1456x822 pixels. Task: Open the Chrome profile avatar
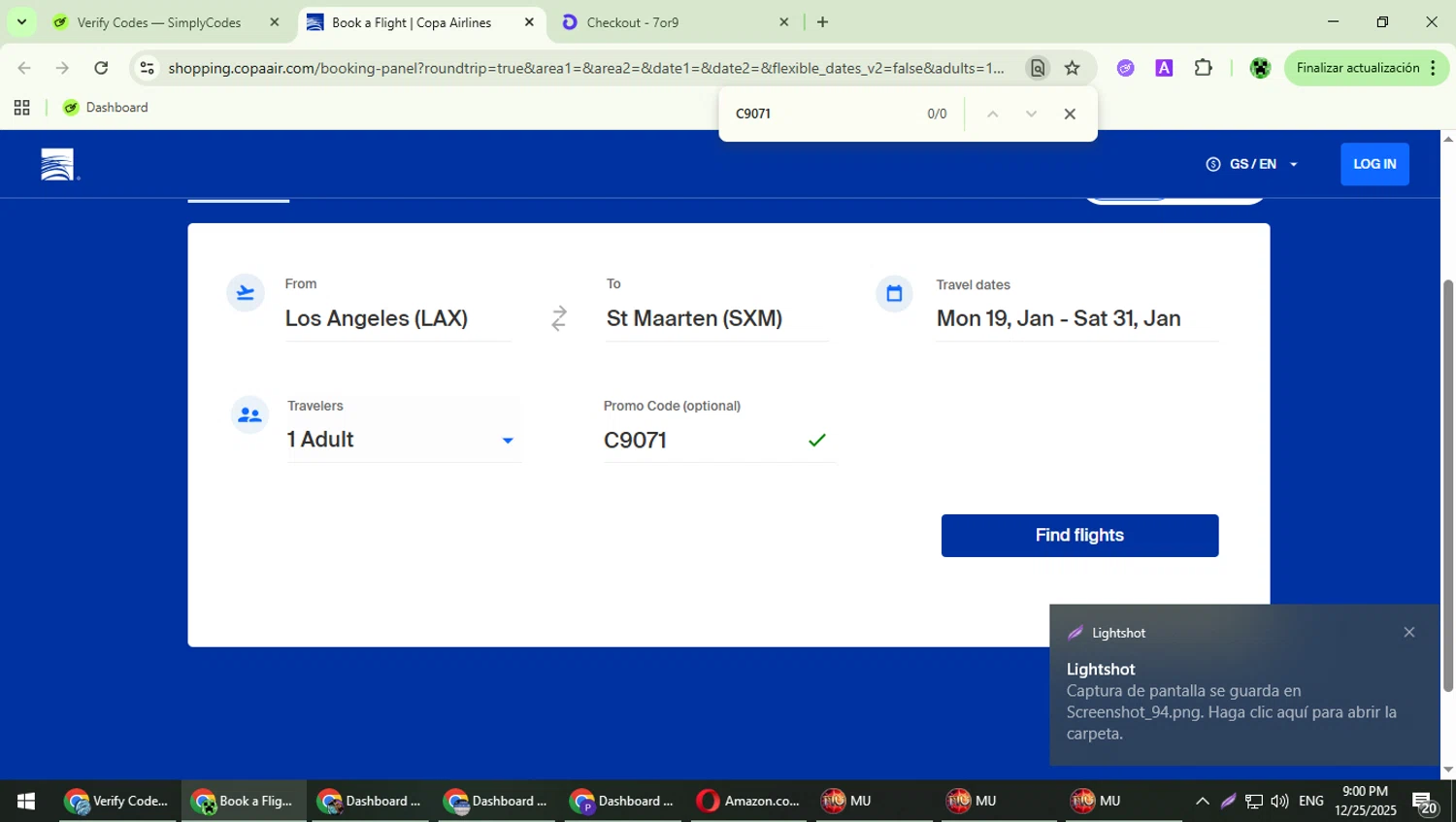point(1260,68)
